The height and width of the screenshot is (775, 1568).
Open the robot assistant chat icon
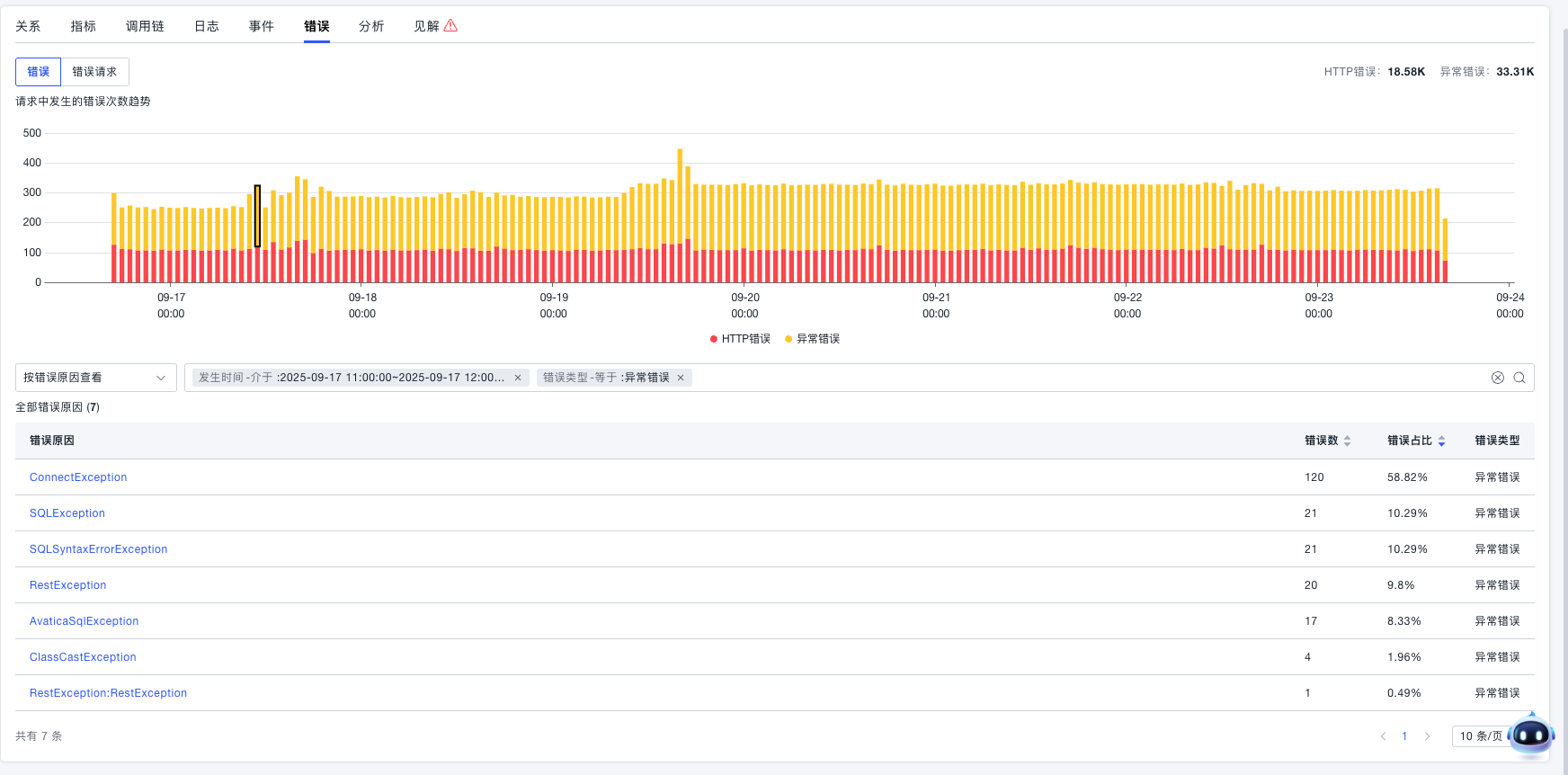click(1530, 736)
